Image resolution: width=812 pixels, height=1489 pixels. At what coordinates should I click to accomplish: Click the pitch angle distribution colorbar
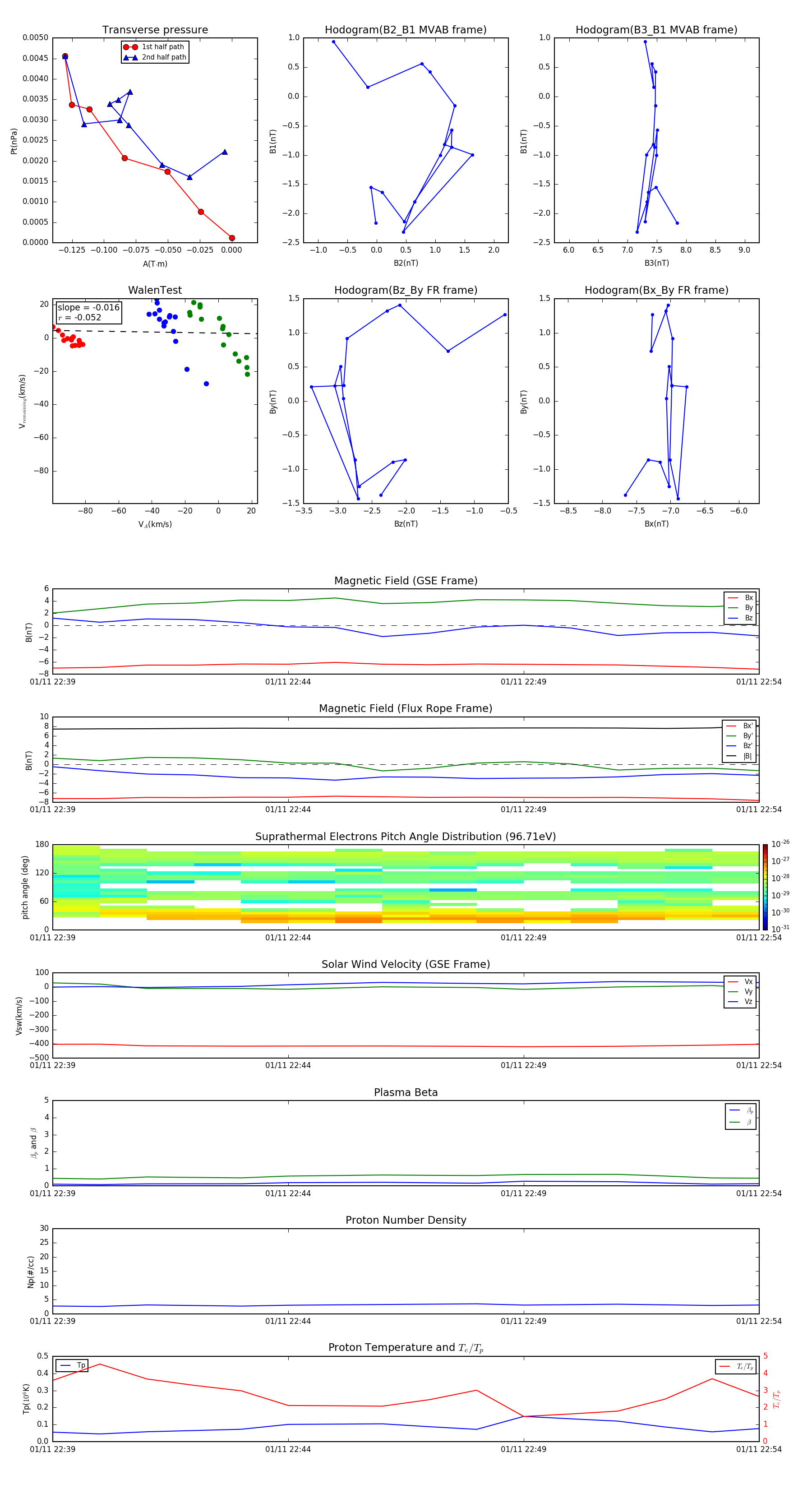(765, 887)
